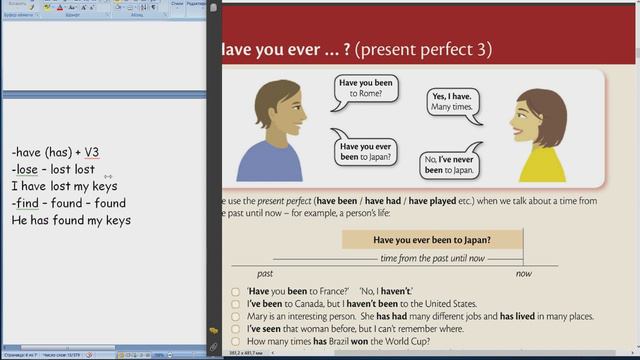Click the page number indicator in Word's status bar

click(20, 355)
